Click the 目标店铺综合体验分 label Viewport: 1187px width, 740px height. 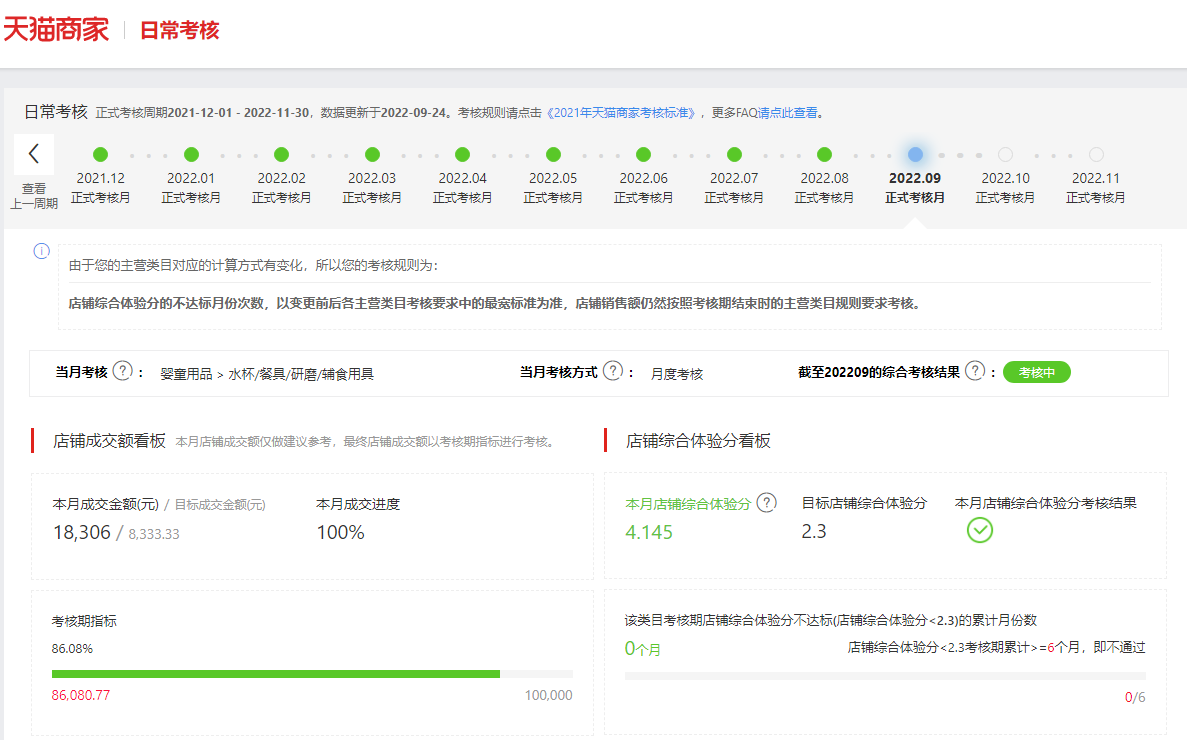coord(865,503)
